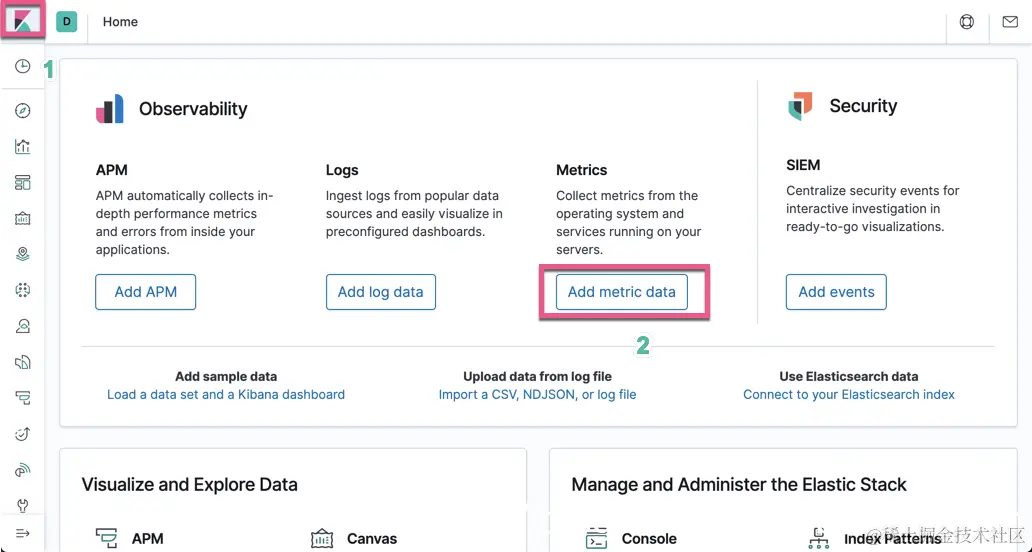Screen dimensions: 1032x552
Task: Open Maps from the sidebar
Action: [22, 254]
